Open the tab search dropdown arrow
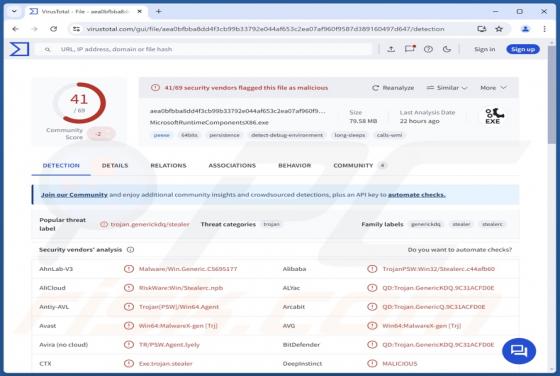The width and height of the screenshot is (560, 376). (x=14, y=11)
